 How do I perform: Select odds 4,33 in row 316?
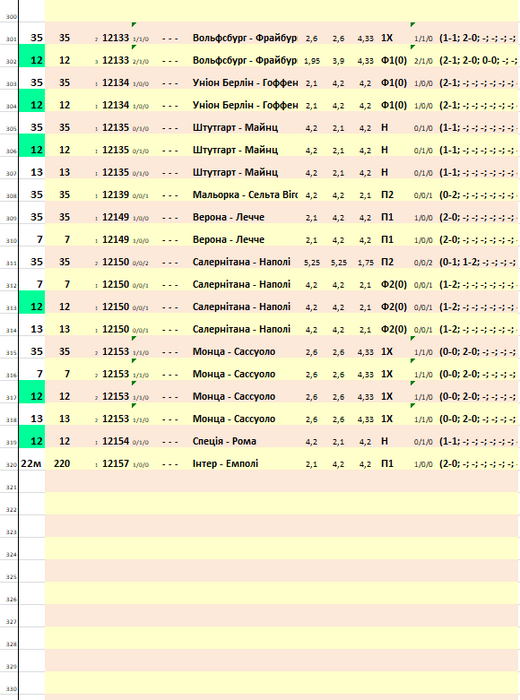pyautogui.click(x=366, y=375)
